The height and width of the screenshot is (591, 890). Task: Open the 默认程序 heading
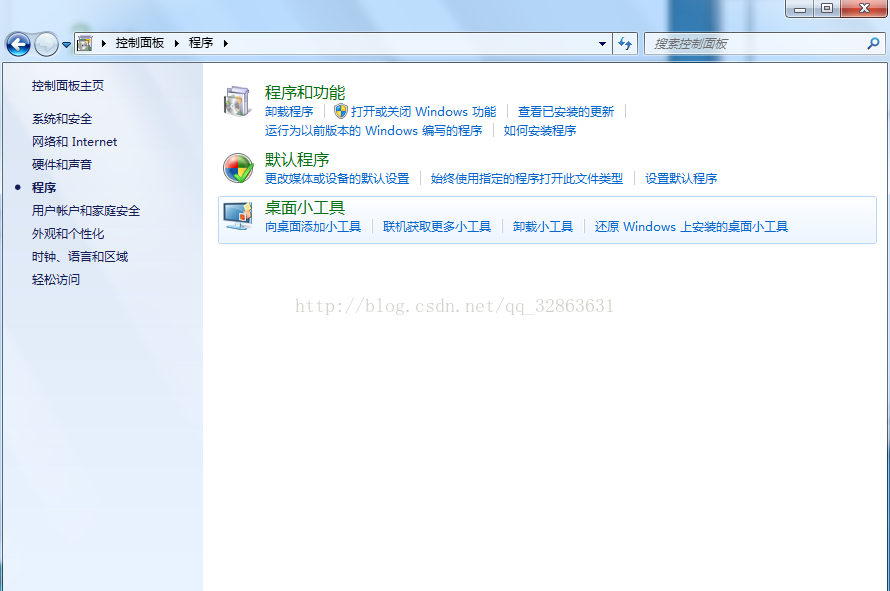coord(297,160)
